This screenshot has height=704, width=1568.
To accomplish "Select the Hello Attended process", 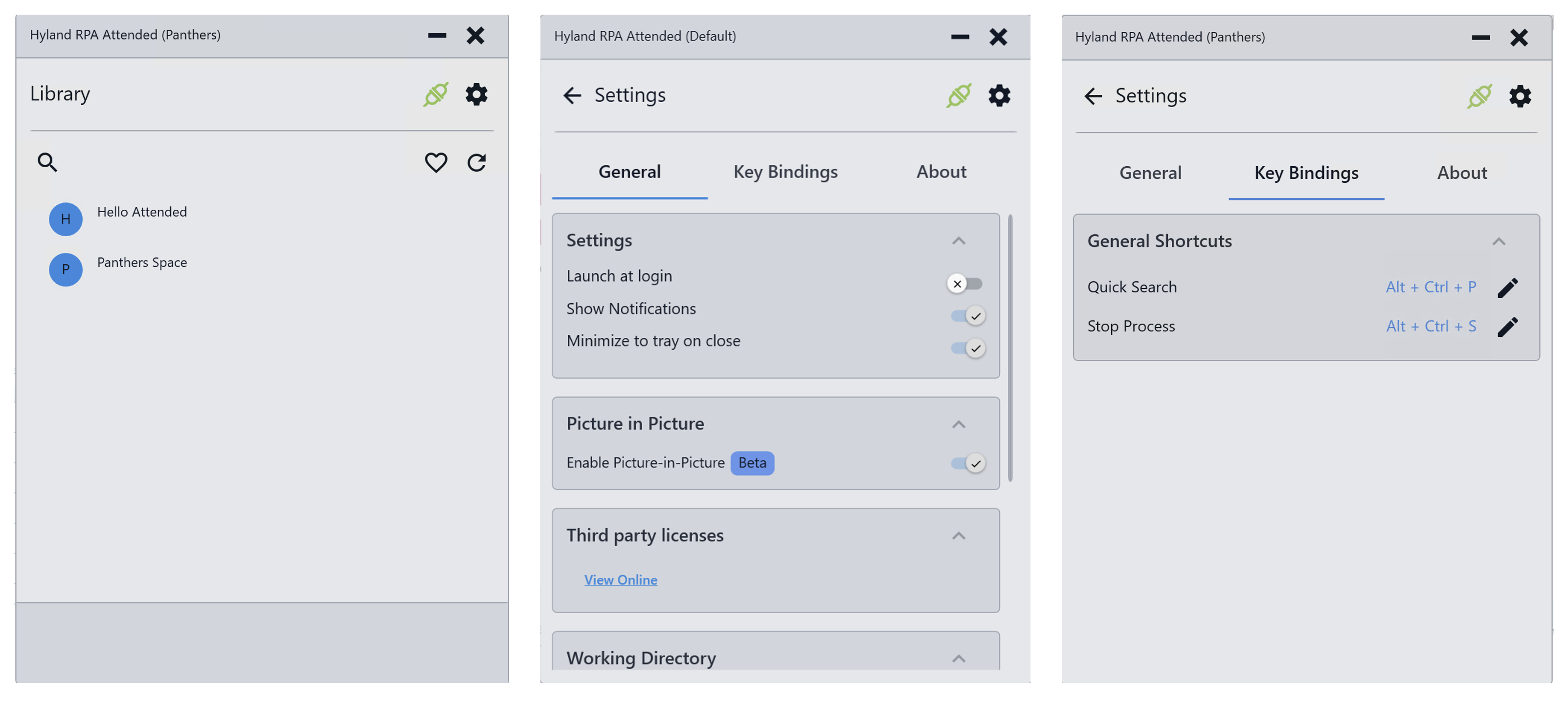I will 142,212.
